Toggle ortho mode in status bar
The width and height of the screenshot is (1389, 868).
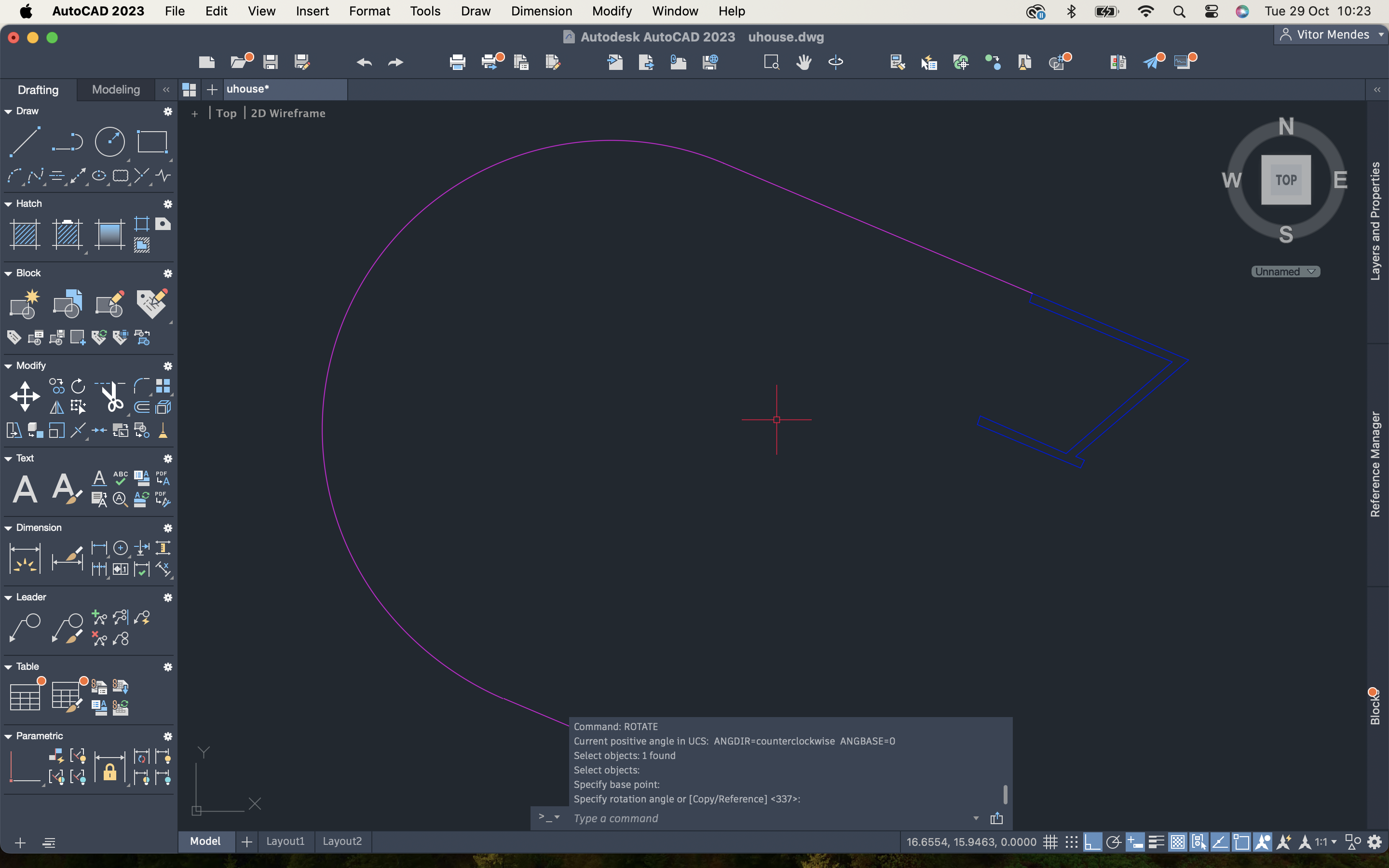click(1092, 842)
